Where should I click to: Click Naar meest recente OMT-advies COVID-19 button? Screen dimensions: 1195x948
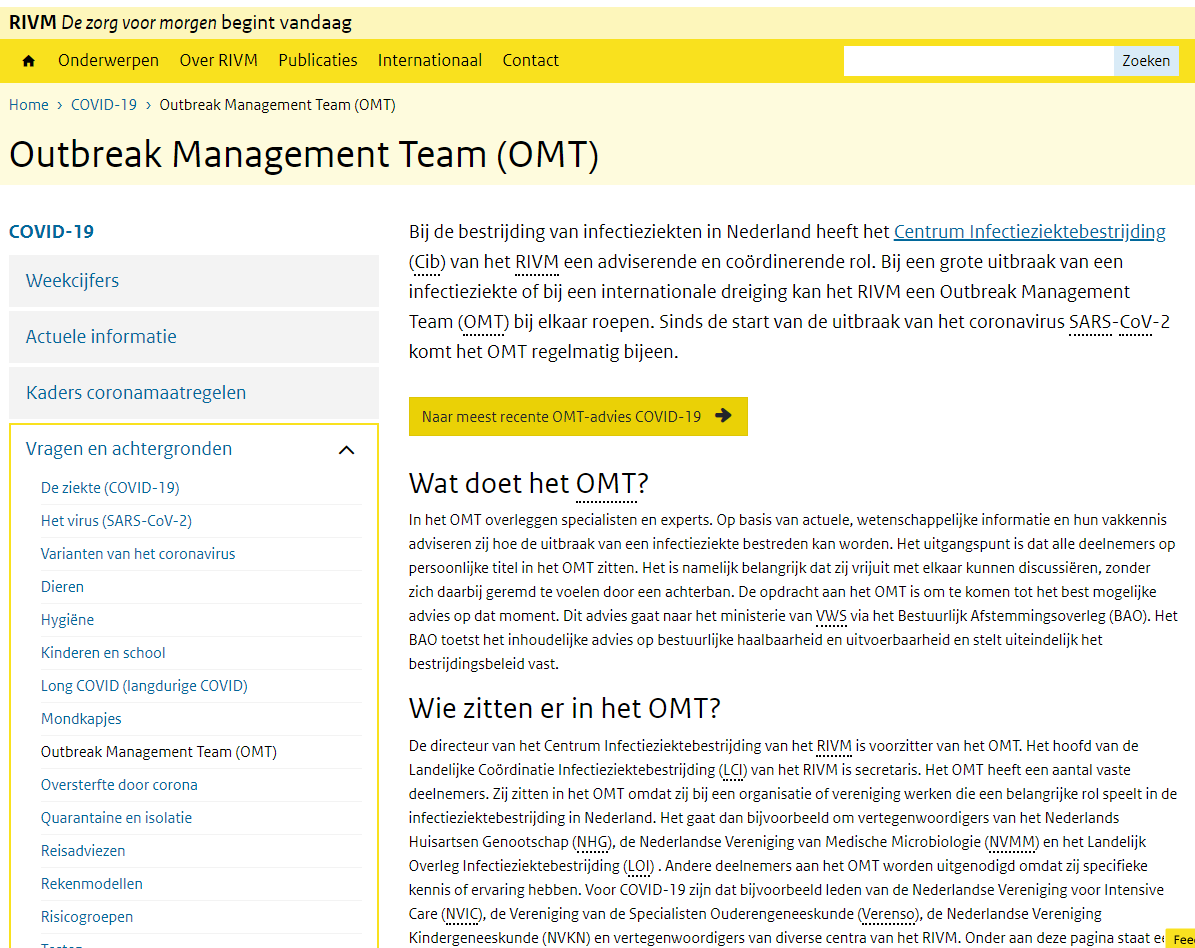click(x=578, y=416)
